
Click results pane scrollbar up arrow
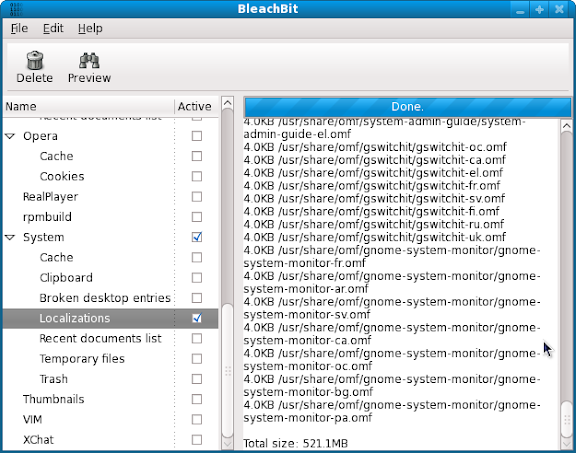tap(566, 126)
